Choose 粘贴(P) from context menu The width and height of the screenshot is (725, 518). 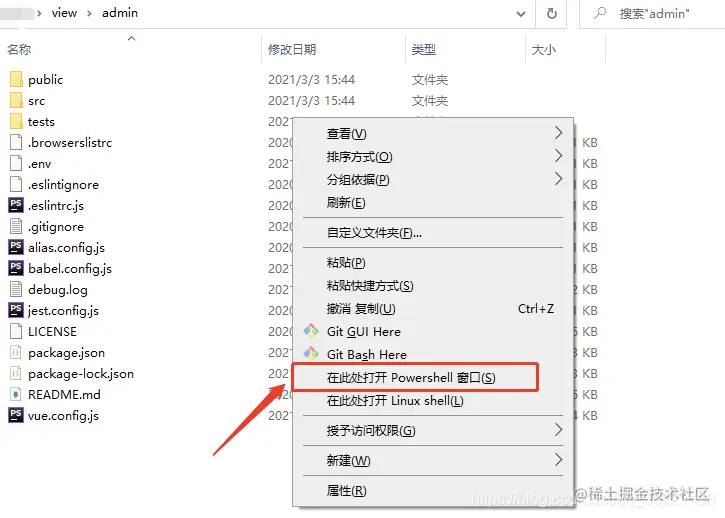pyautogui.click(x=433, y=263)
